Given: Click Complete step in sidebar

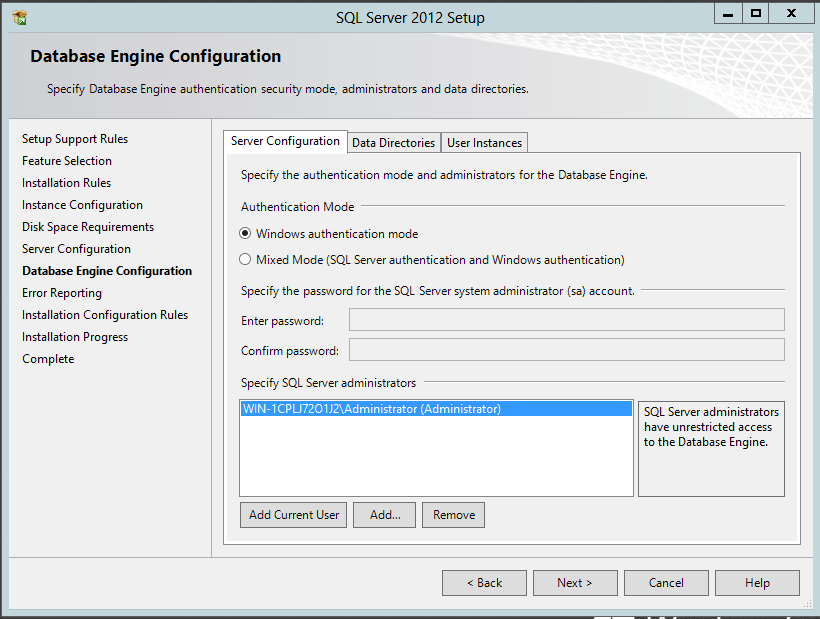Looking at the screenshot, I should coord(48,359).
